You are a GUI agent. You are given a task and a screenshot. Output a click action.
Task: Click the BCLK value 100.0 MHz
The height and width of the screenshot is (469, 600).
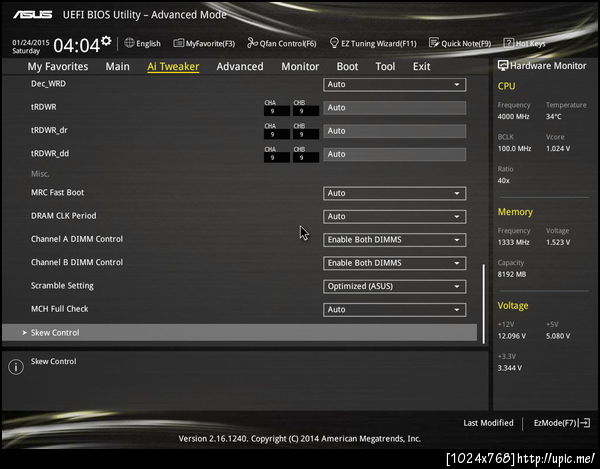(514, 148)
